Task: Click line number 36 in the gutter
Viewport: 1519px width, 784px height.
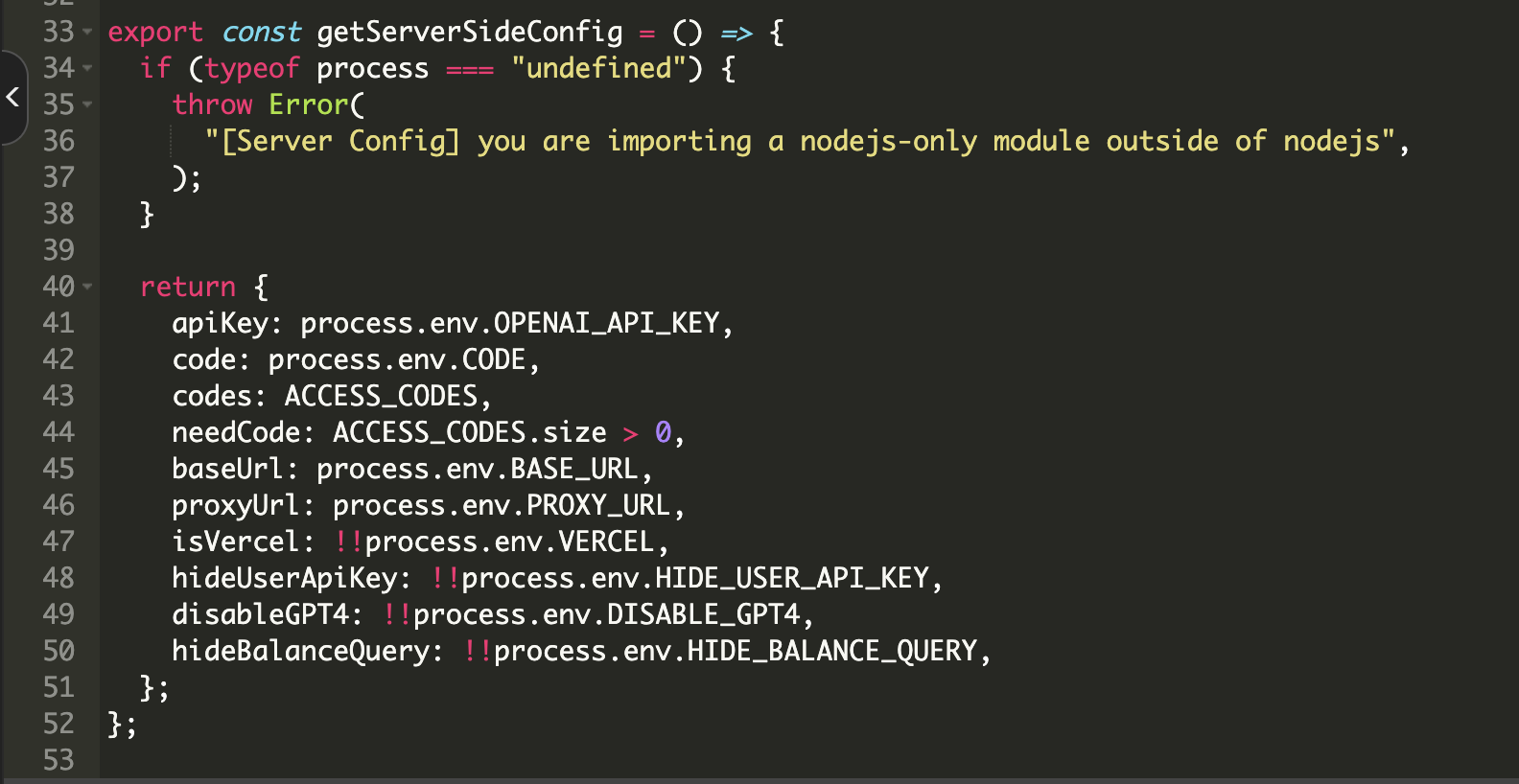Action: tap(58, 142)
